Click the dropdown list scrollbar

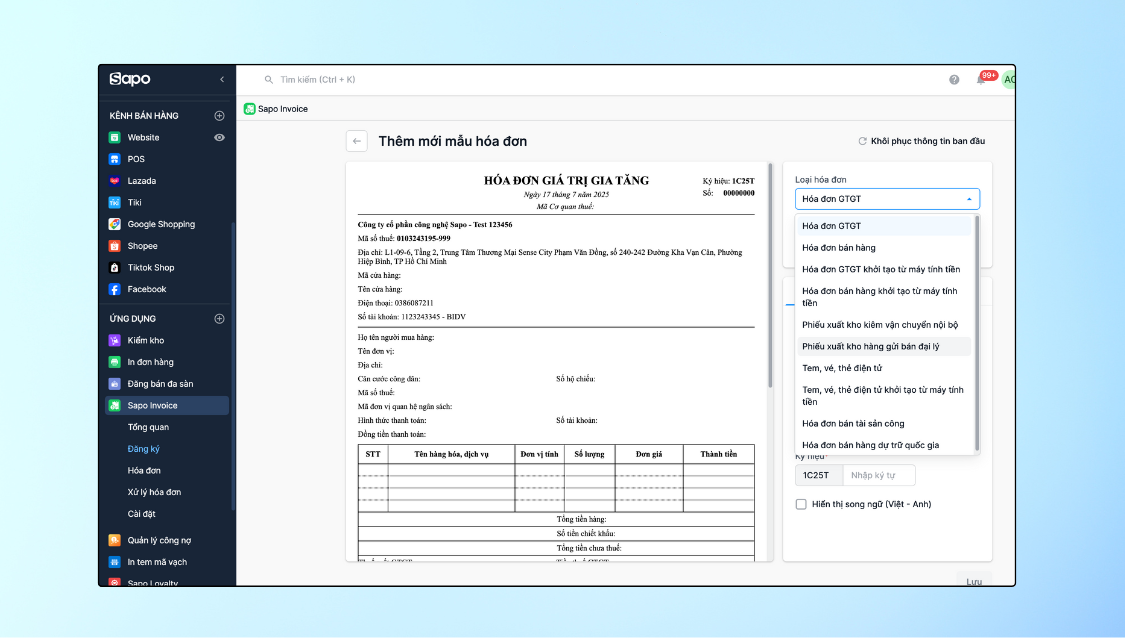coord(976,333)
